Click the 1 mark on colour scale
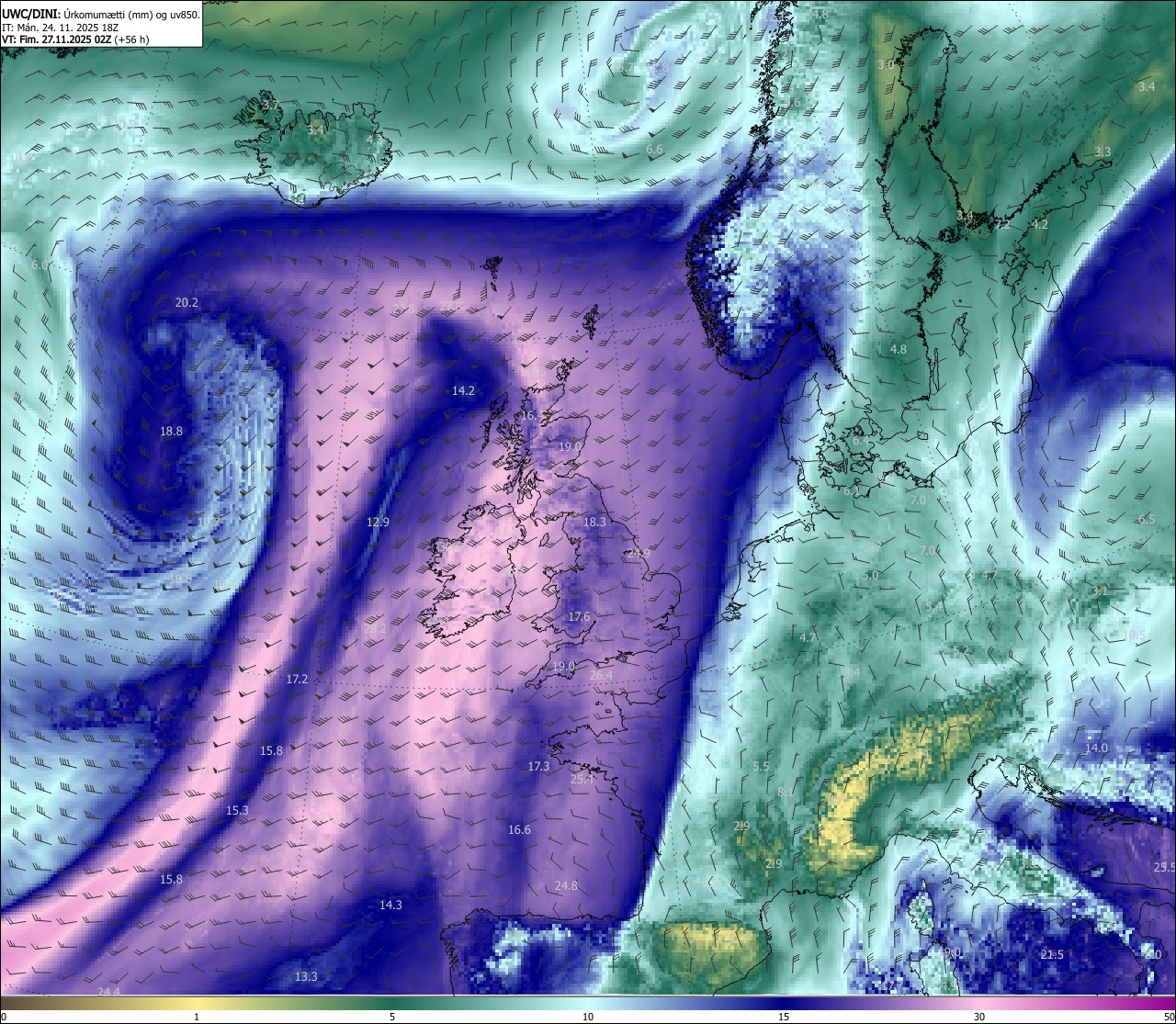This screenshot has height=1024, width=1176. pos(197,1017)
